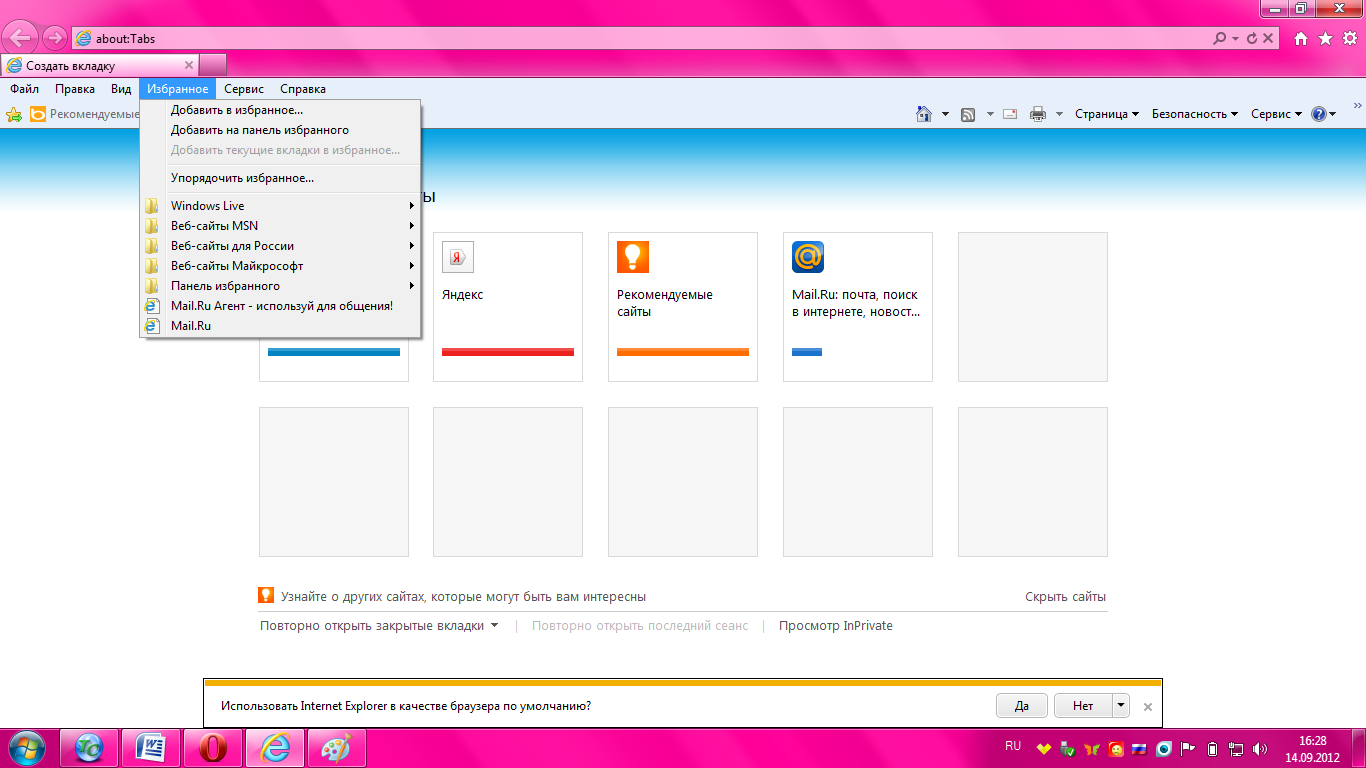1366x768 pixels.
Task: Refresh the page with the reload icon
Action: [x=1251, y=38]
